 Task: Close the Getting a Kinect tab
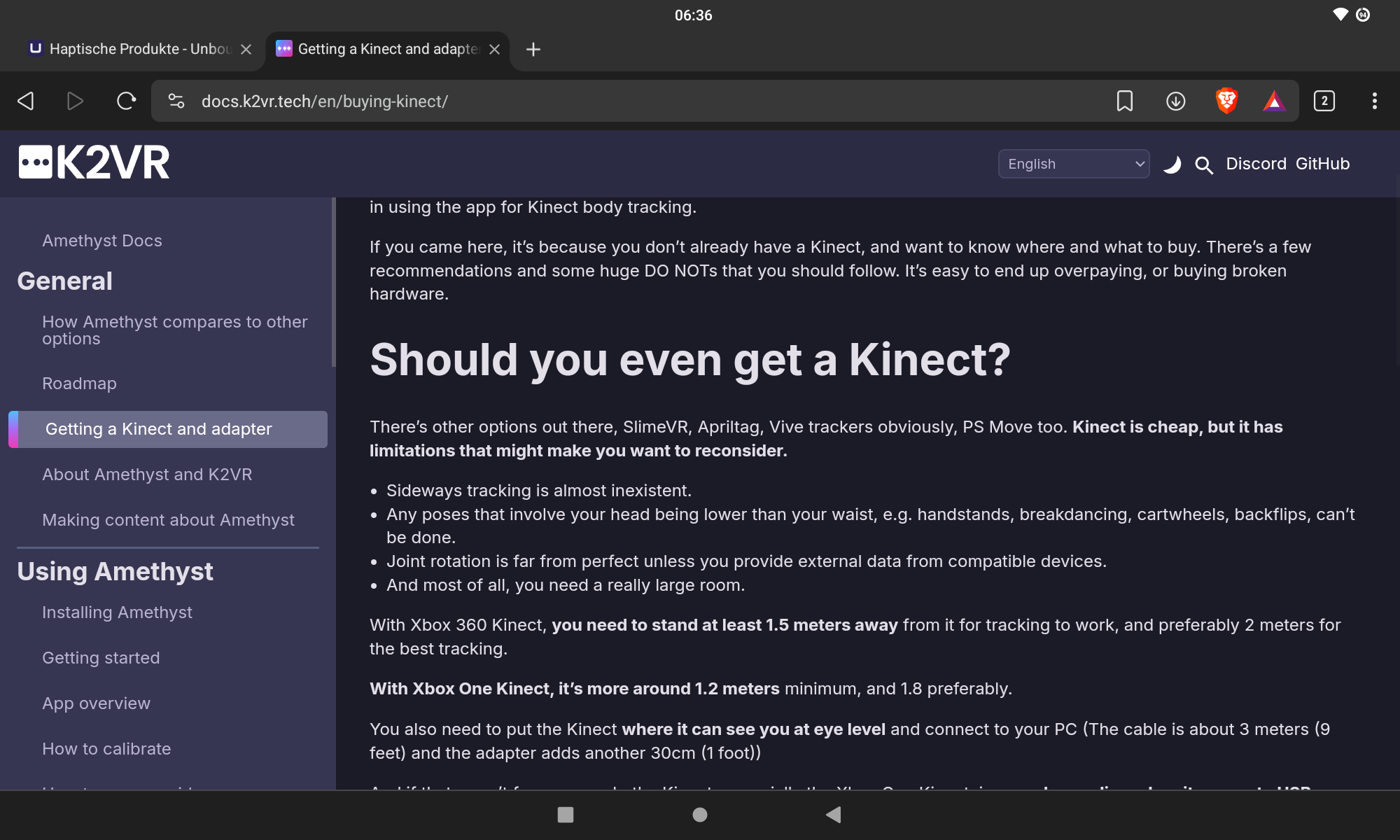(x=494, y=49)
